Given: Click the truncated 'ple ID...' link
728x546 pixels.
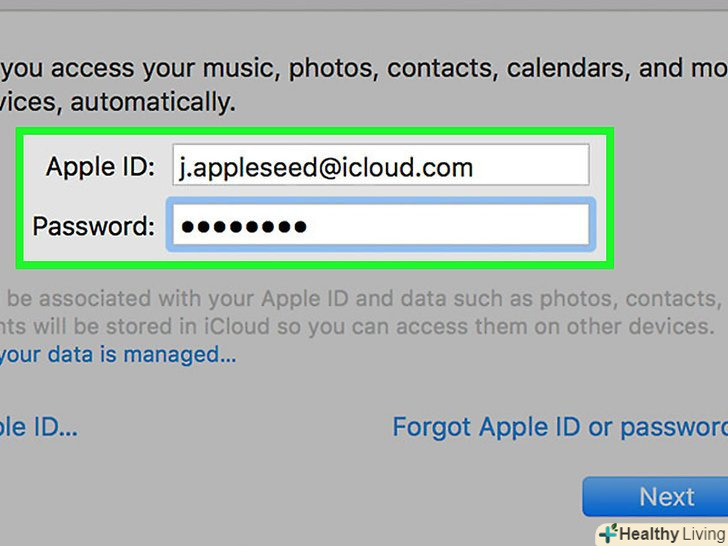Looking at the screenshot, I should [38, 427].
